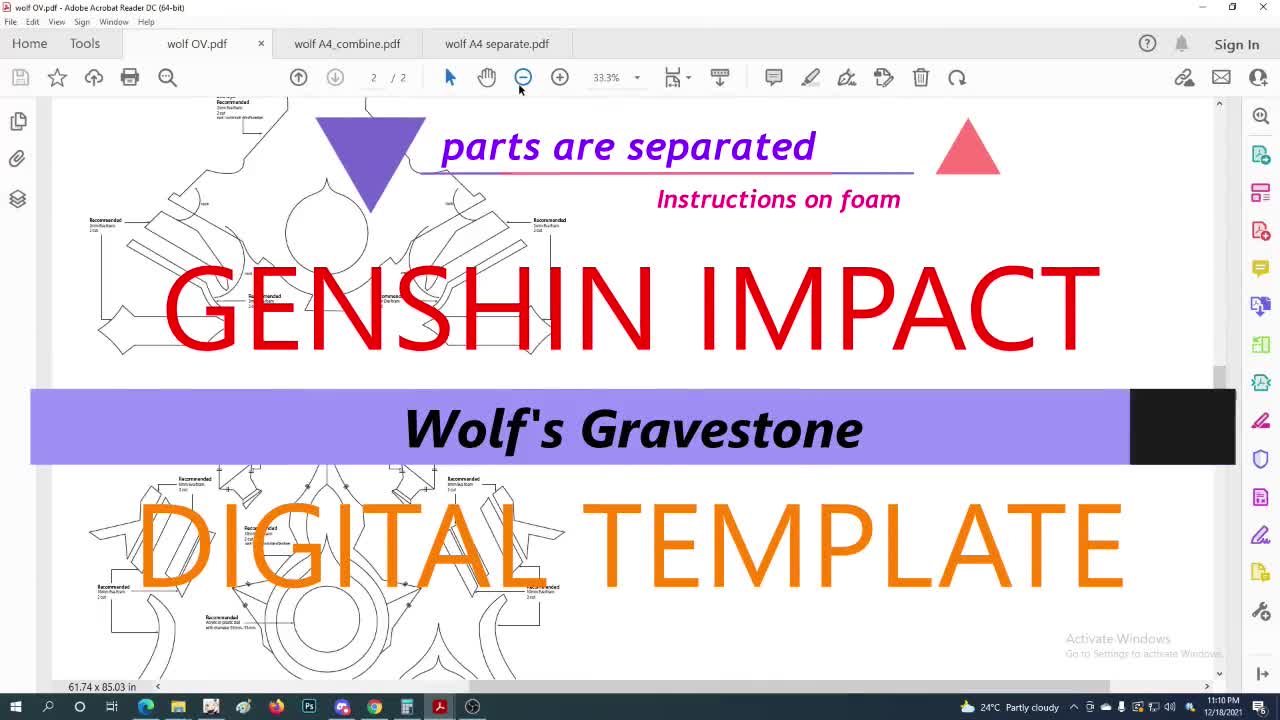Select the Highlight text tool

[810, 77]
